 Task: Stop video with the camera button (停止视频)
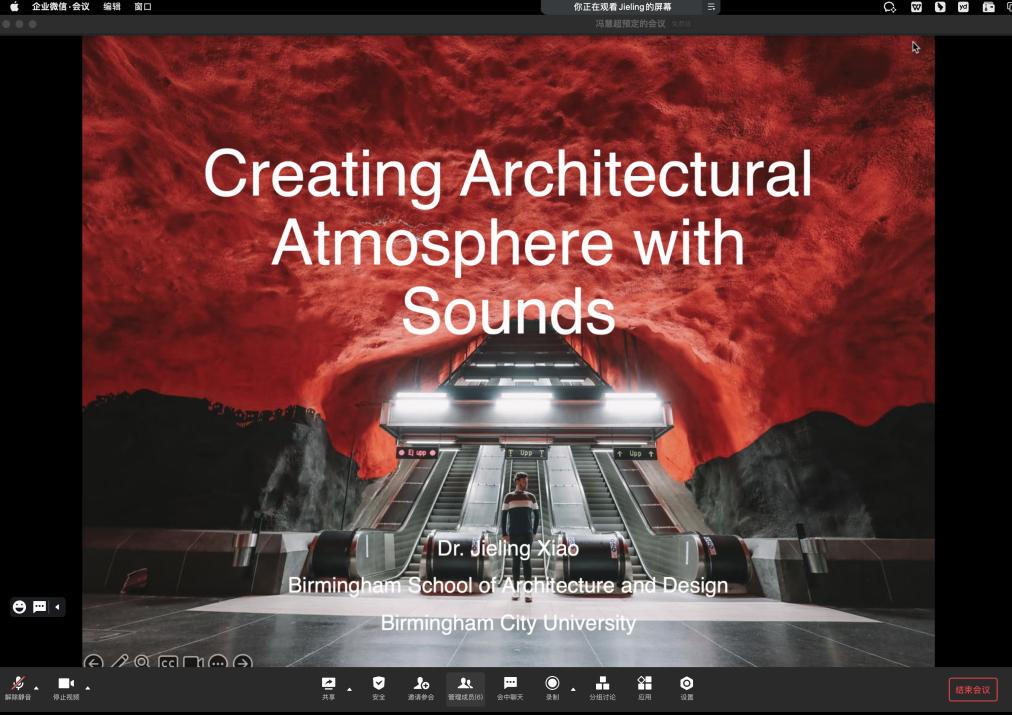coord(66,686)
